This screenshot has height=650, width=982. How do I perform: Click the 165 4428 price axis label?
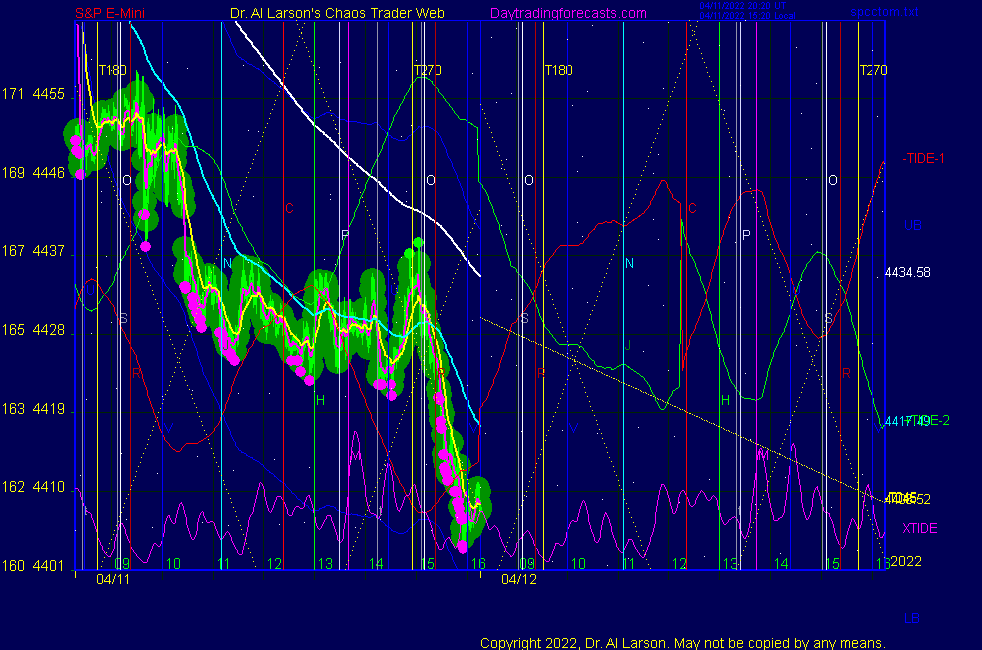[34, 330]
